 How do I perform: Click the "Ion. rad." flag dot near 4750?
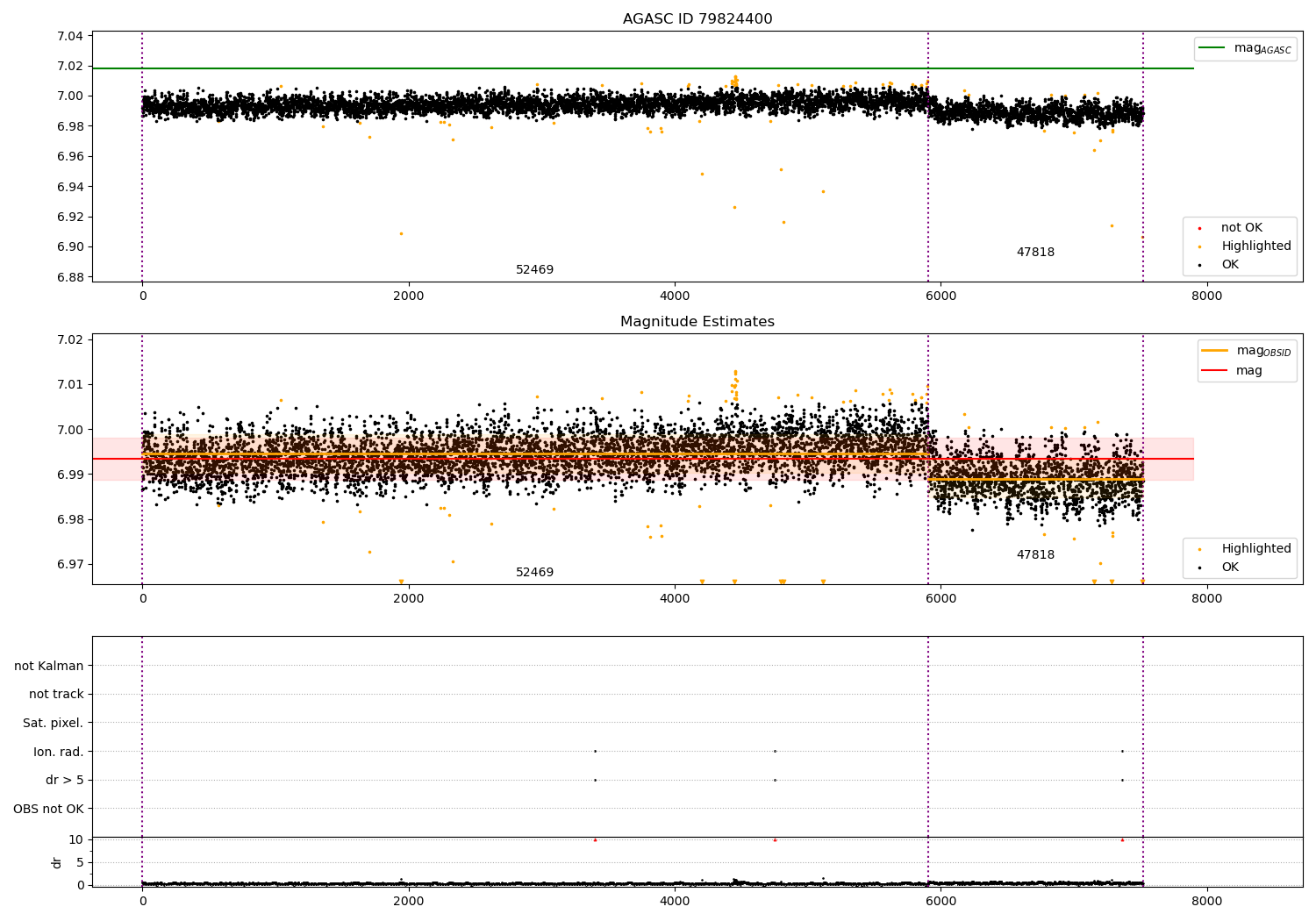775,751
